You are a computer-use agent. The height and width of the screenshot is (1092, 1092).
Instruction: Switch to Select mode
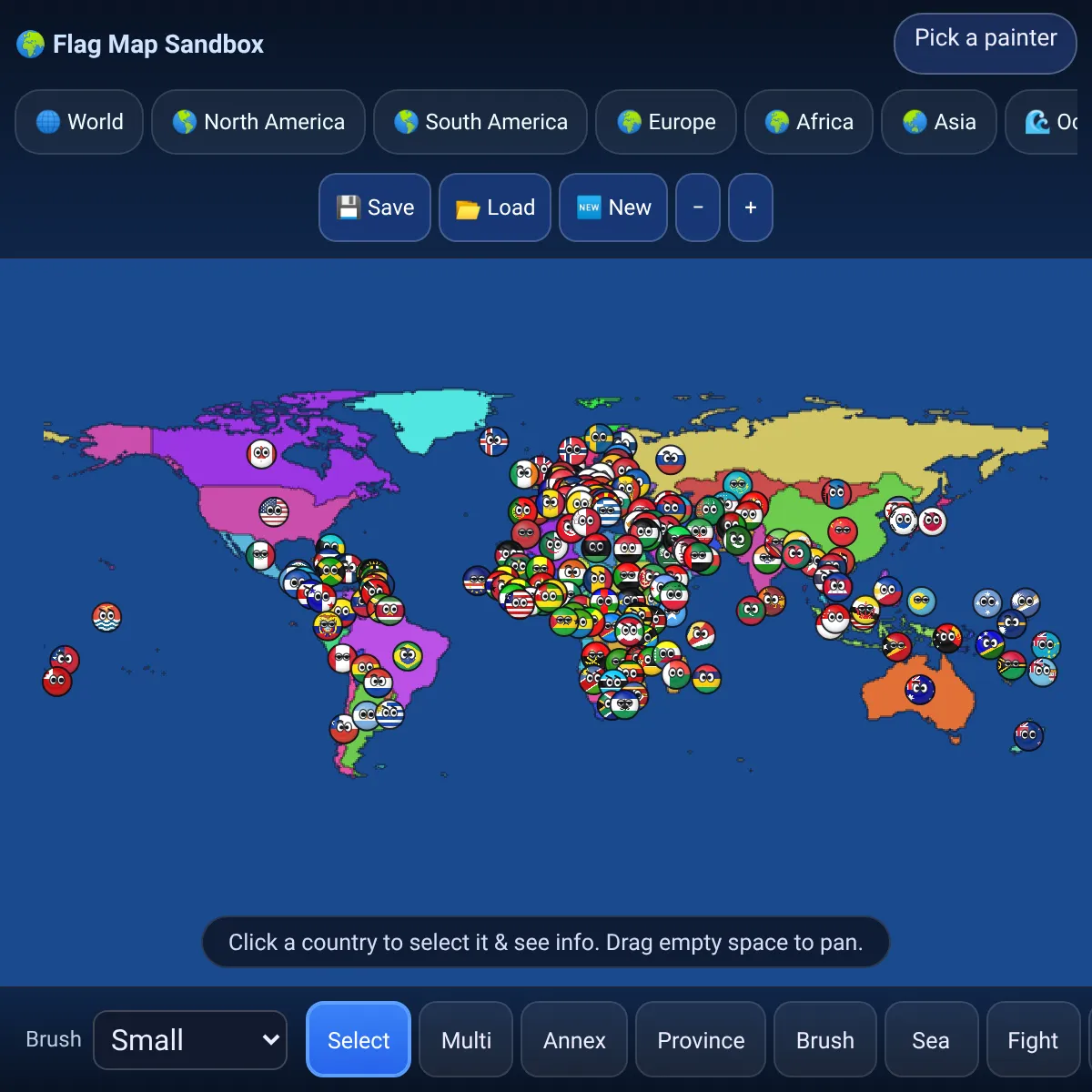359,1039
